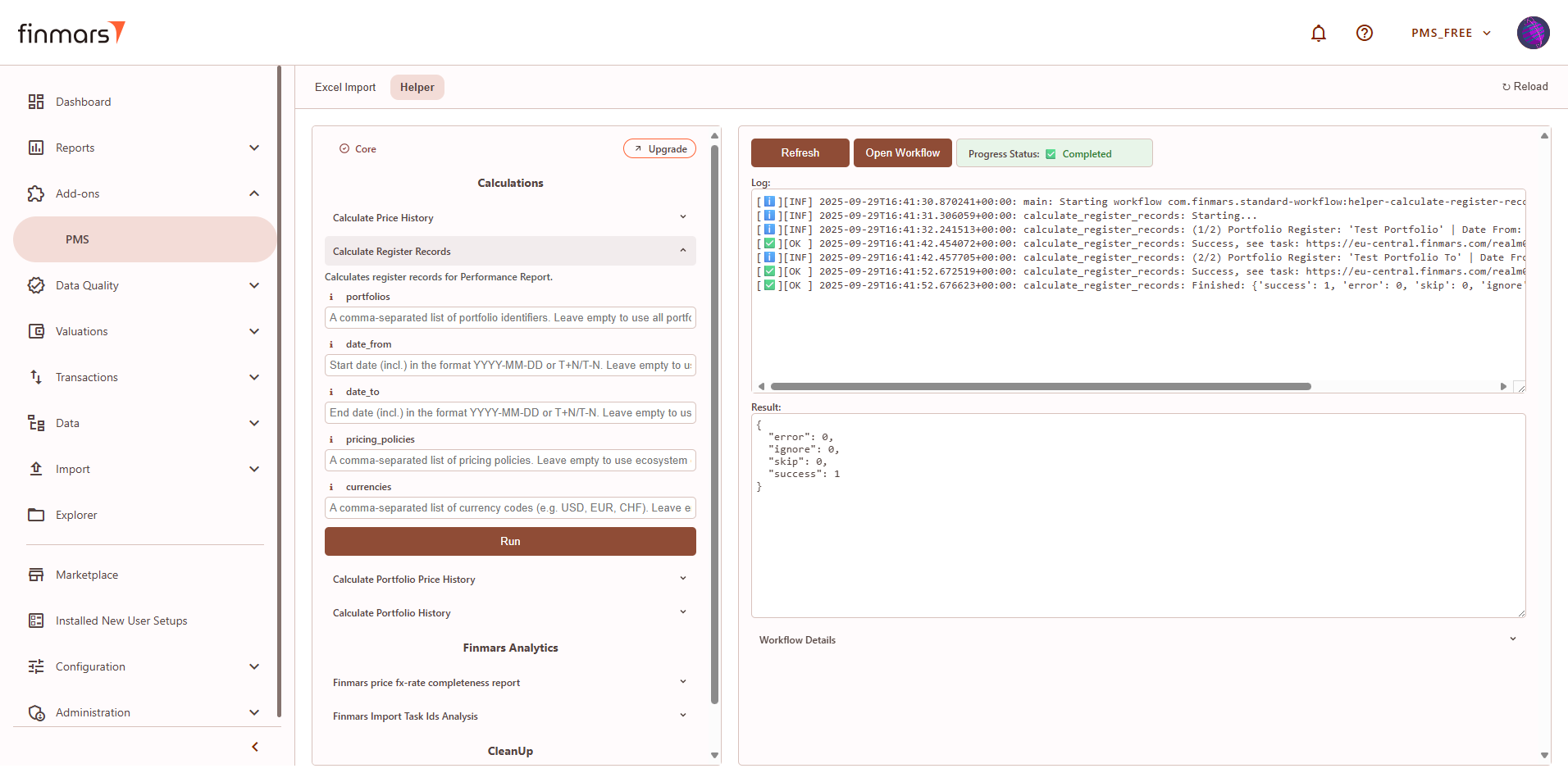Click the Explorer folder icon
The height and width of the screenshot is (782, 1568).
click(x=36, y=515)
